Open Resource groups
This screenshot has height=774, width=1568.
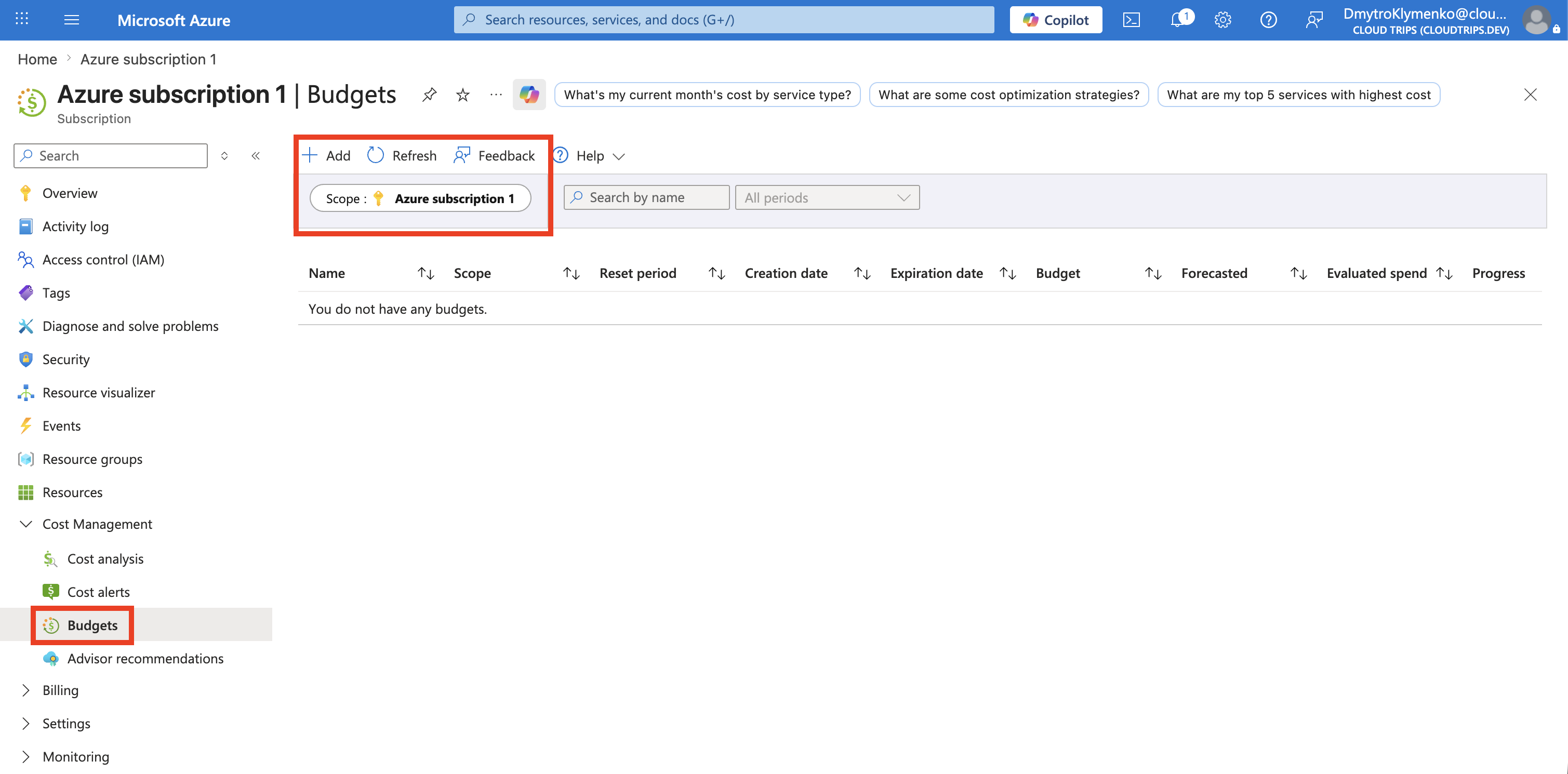point(92,459)
